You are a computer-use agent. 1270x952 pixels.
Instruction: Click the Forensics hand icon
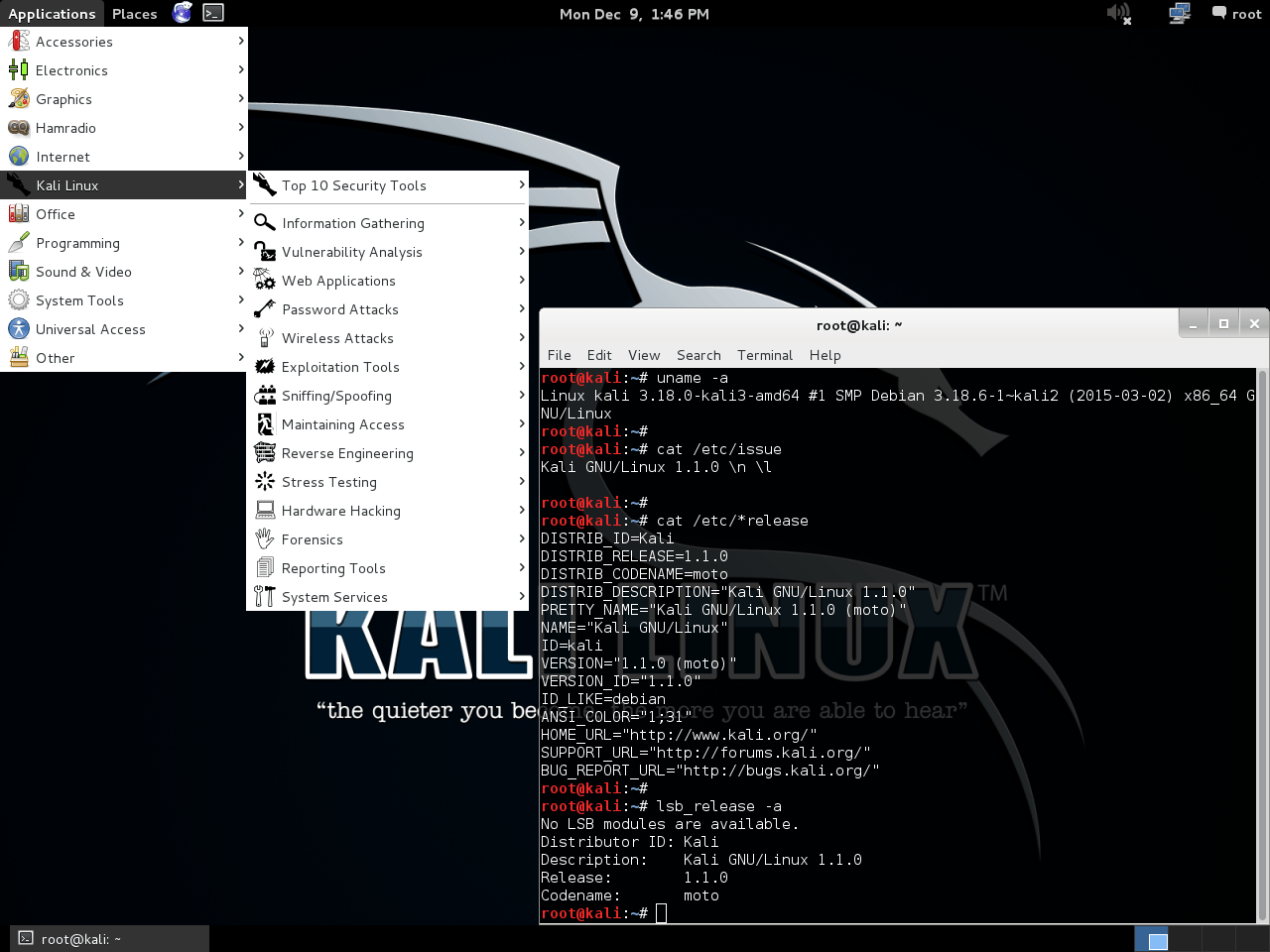click(264, 539)
